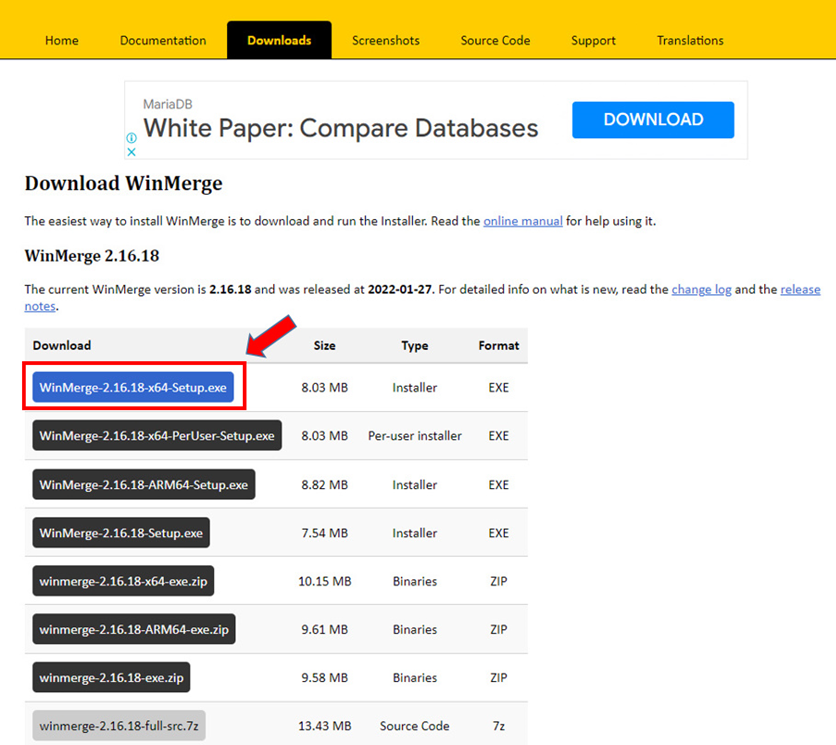Select the 9.61 MB size cell
The image size is (836, 745).
click(x=325, y=629)
